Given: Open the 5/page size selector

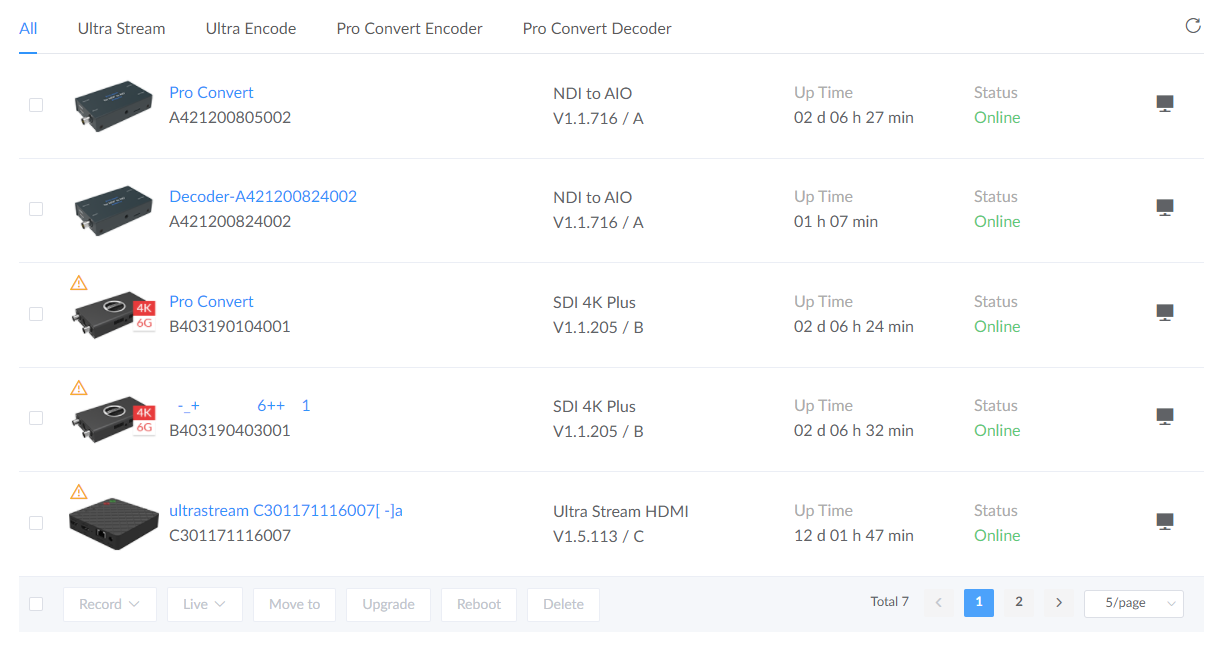Looking at the screenshot, I should [1133, 603].
